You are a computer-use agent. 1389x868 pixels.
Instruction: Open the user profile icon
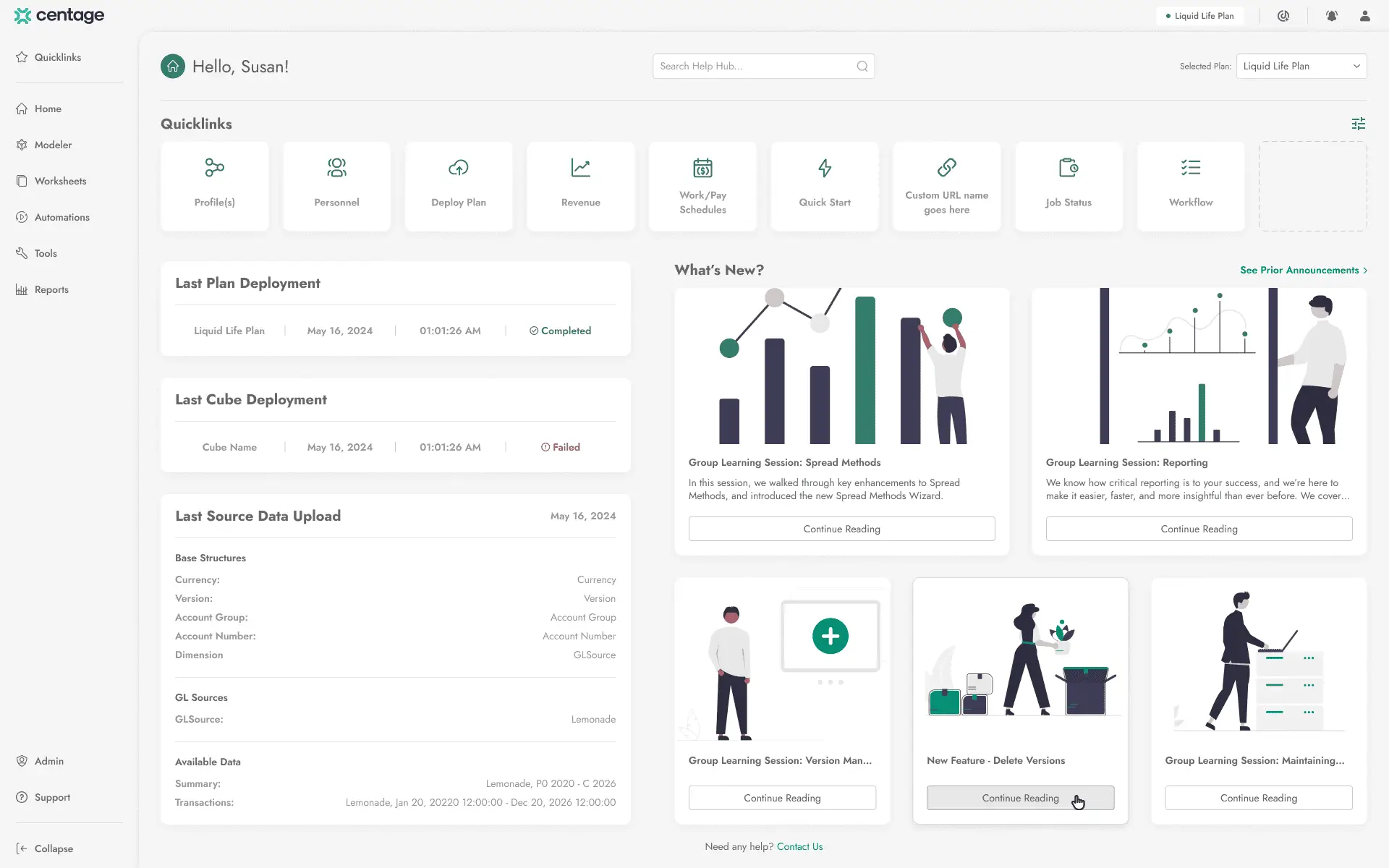point(1364,16)
